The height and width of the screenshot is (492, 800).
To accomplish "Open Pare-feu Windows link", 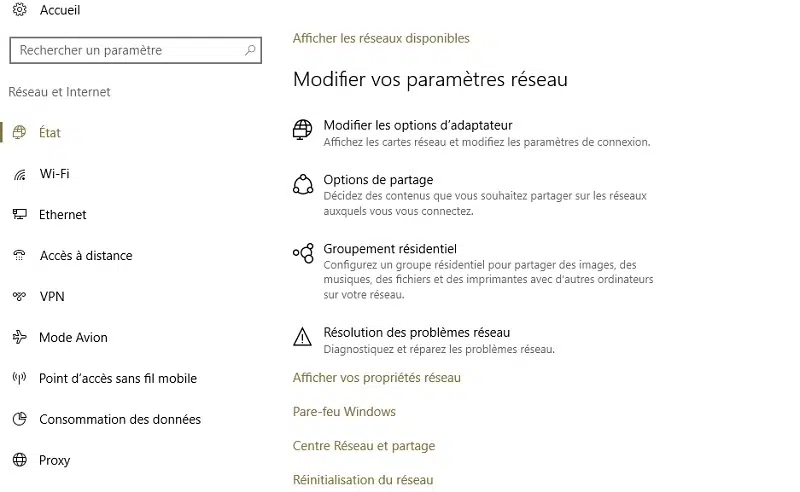I will click(344, 411).
